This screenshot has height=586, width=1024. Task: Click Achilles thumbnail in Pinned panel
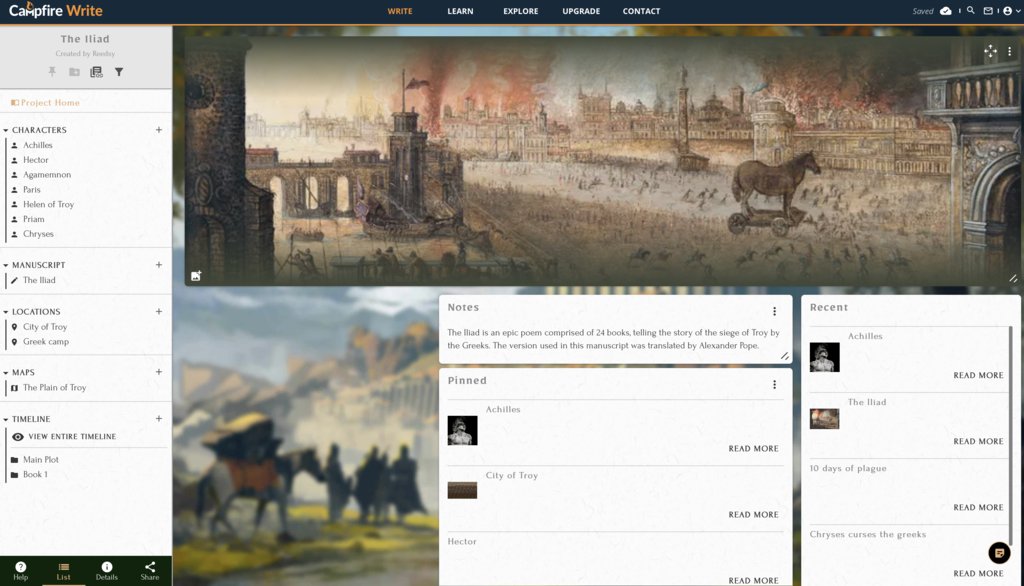pyautogui.click(x=462, y=431)
